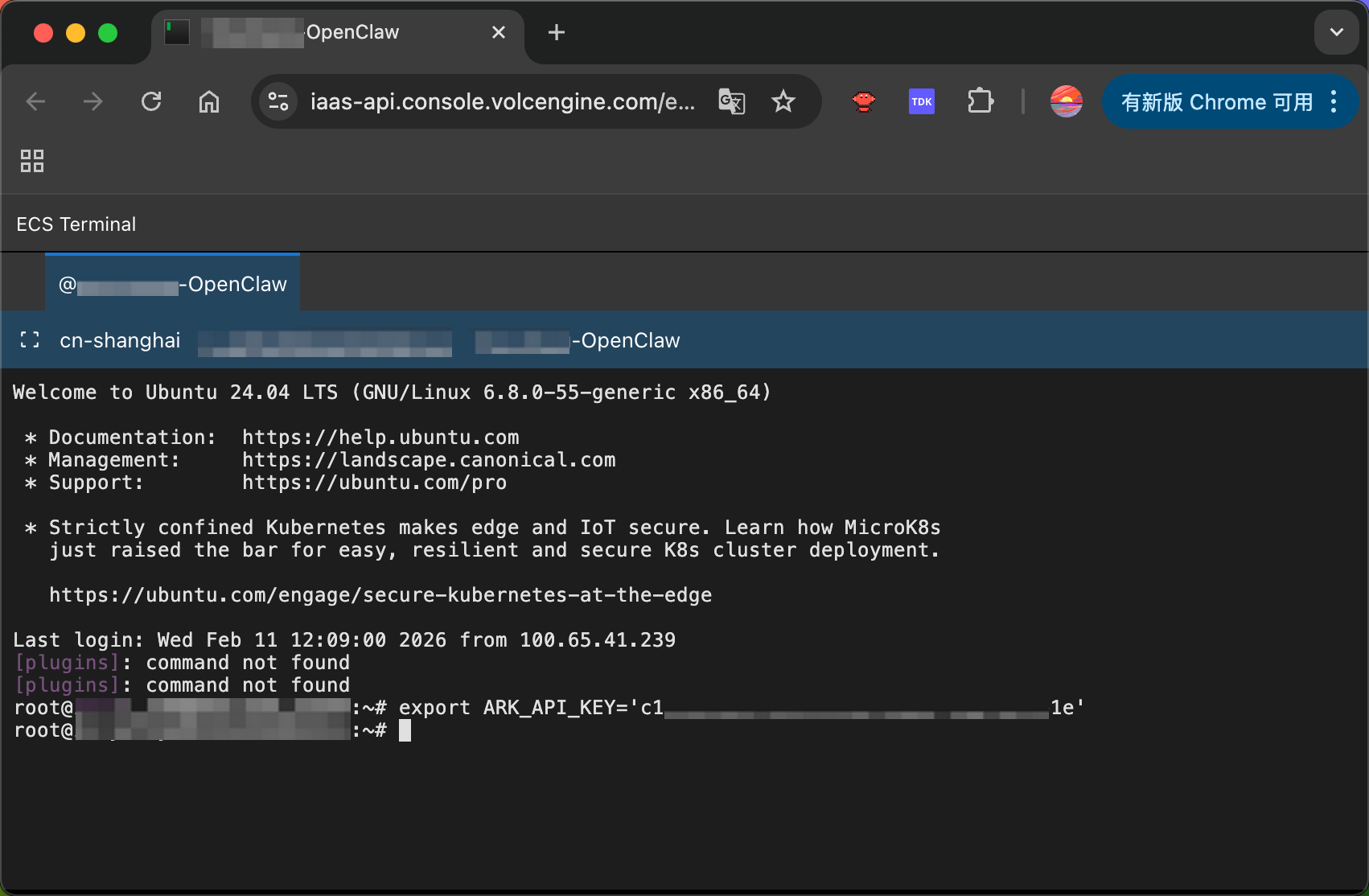Image resolution: width=1369 pixels, height=896 pixels.
Task: Toggle fullscreen mode for the terminal
Action: click(x=30, y=340)
